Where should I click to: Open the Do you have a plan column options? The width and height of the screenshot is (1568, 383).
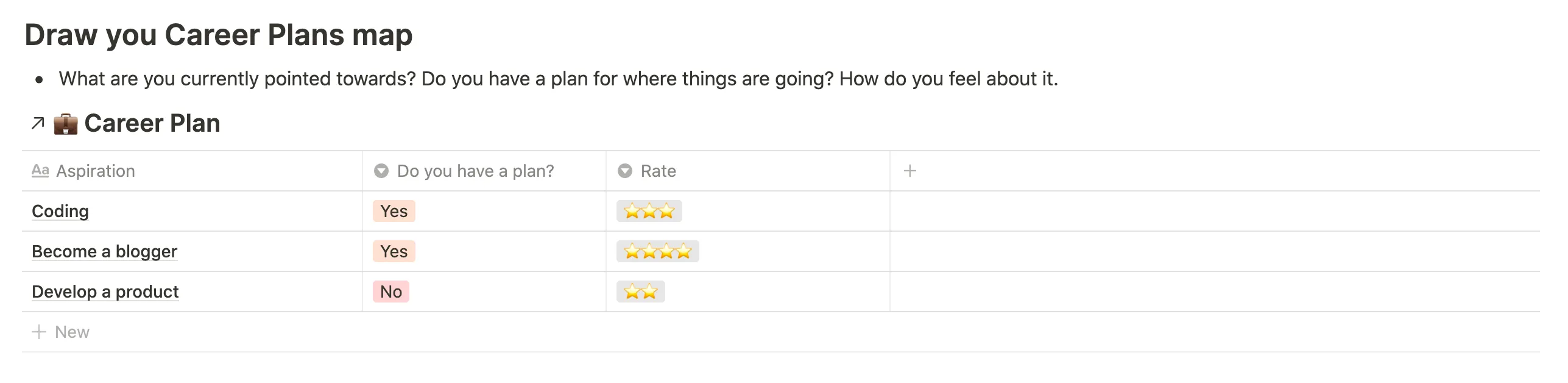tap(475, 171)
